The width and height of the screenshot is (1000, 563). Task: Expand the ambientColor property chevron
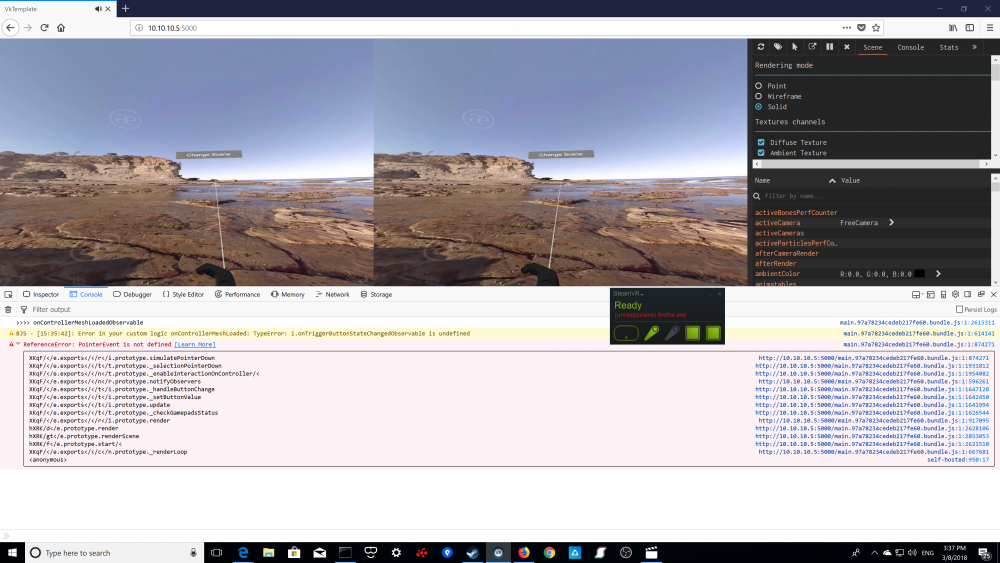938,274
